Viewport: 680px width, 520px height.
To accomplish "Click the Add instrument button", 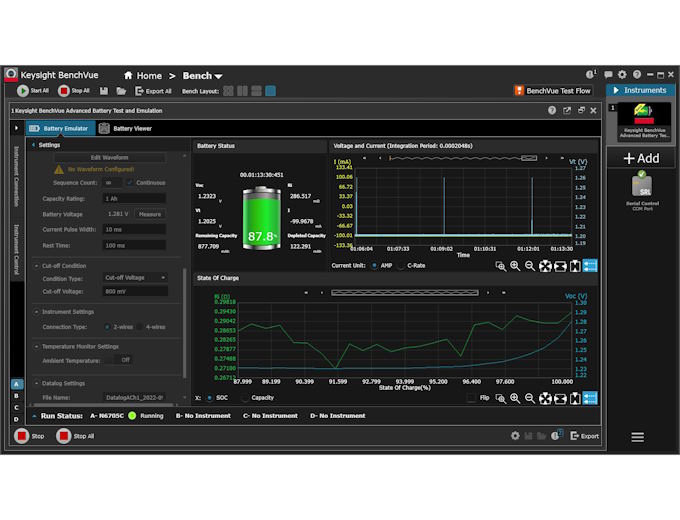I will (641, 158).
